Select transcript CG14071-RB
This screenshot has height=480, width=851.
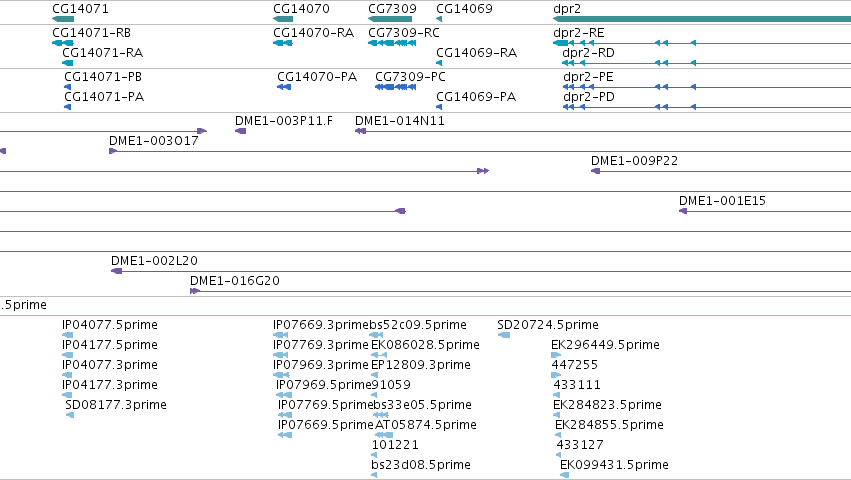(x=91, y=33)
